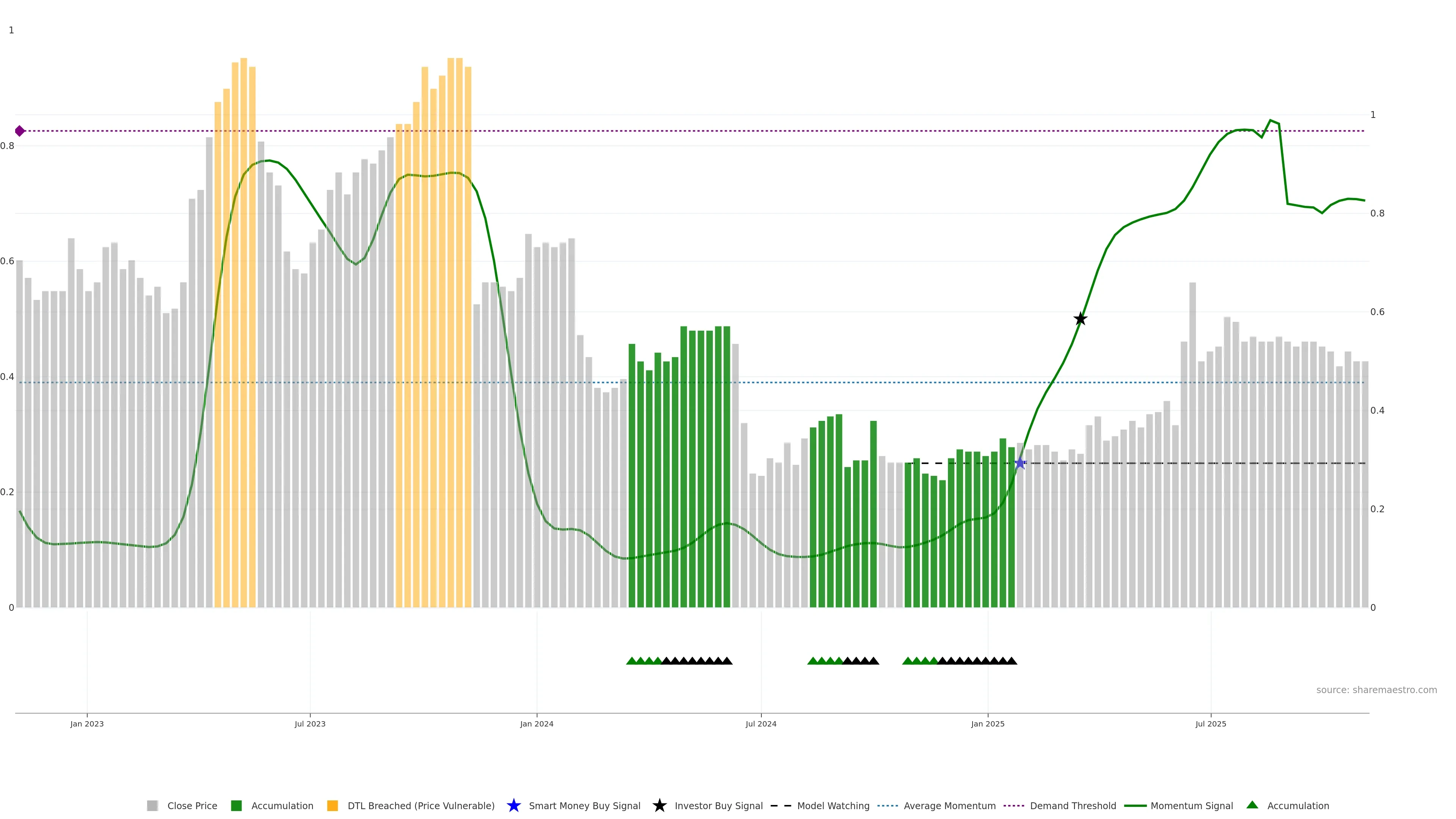Click the Jul 2025 axis label
Screen dimensions: 1456x819
(1211, 723)
